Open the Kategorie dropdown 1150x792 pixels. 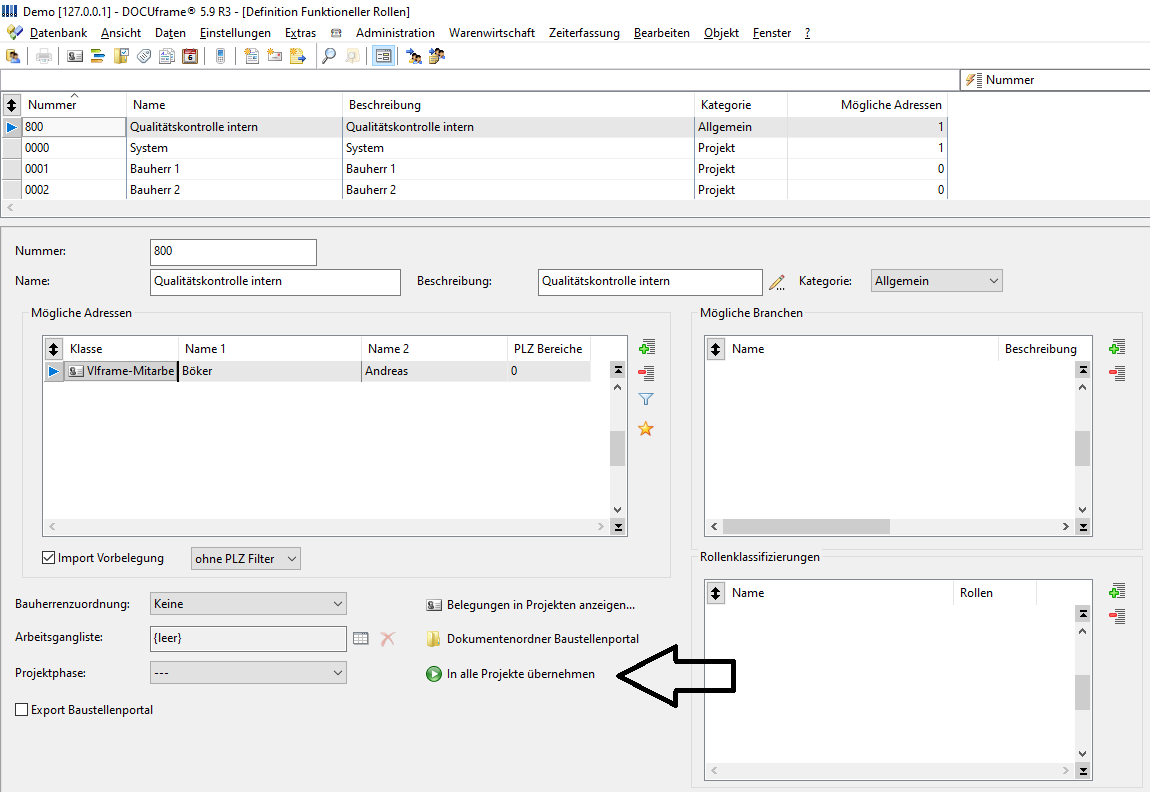tap(936, 281)
